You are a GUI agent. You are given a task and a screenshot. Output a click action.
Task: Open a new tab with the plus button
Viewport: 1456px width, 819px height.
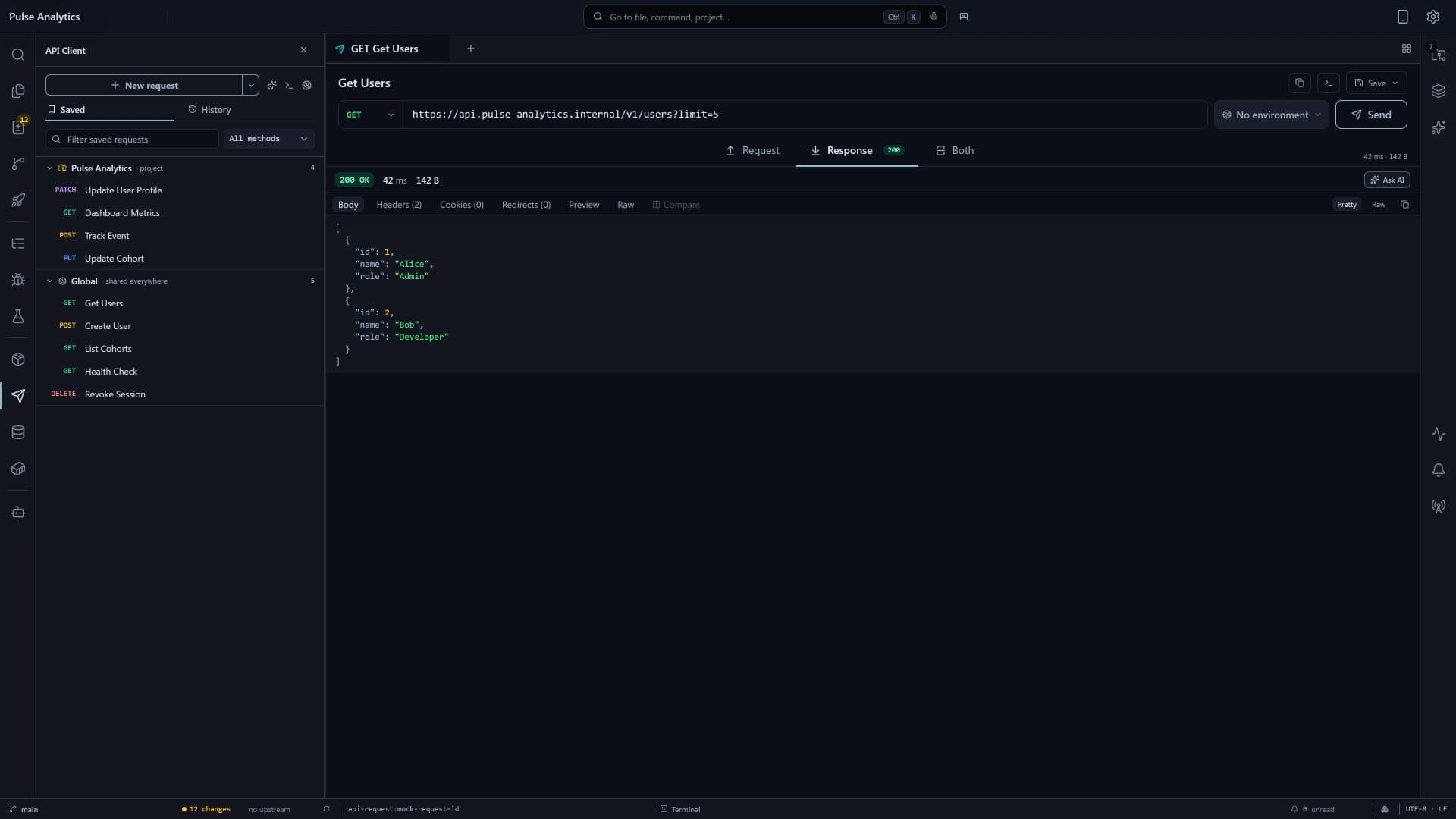click(470, 49)
